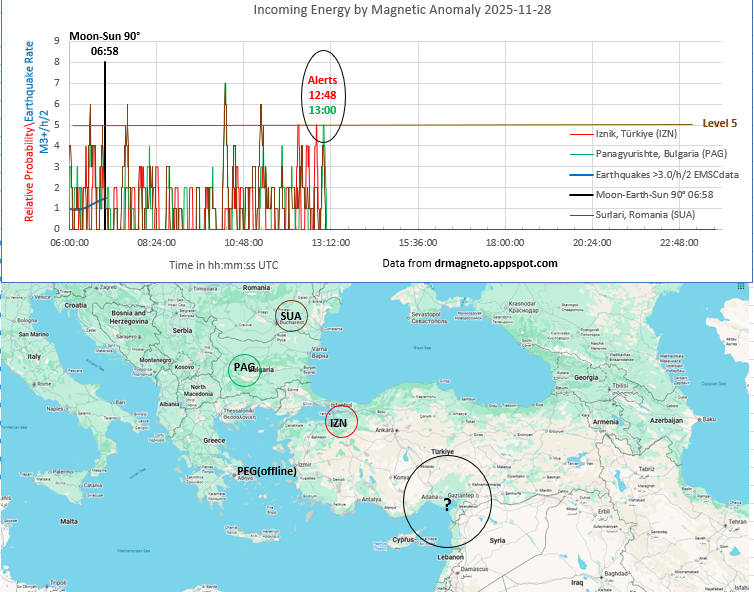Click the 'Türkiye' country label
Viewport: 754px width, 592px height.
coord(442,452)
